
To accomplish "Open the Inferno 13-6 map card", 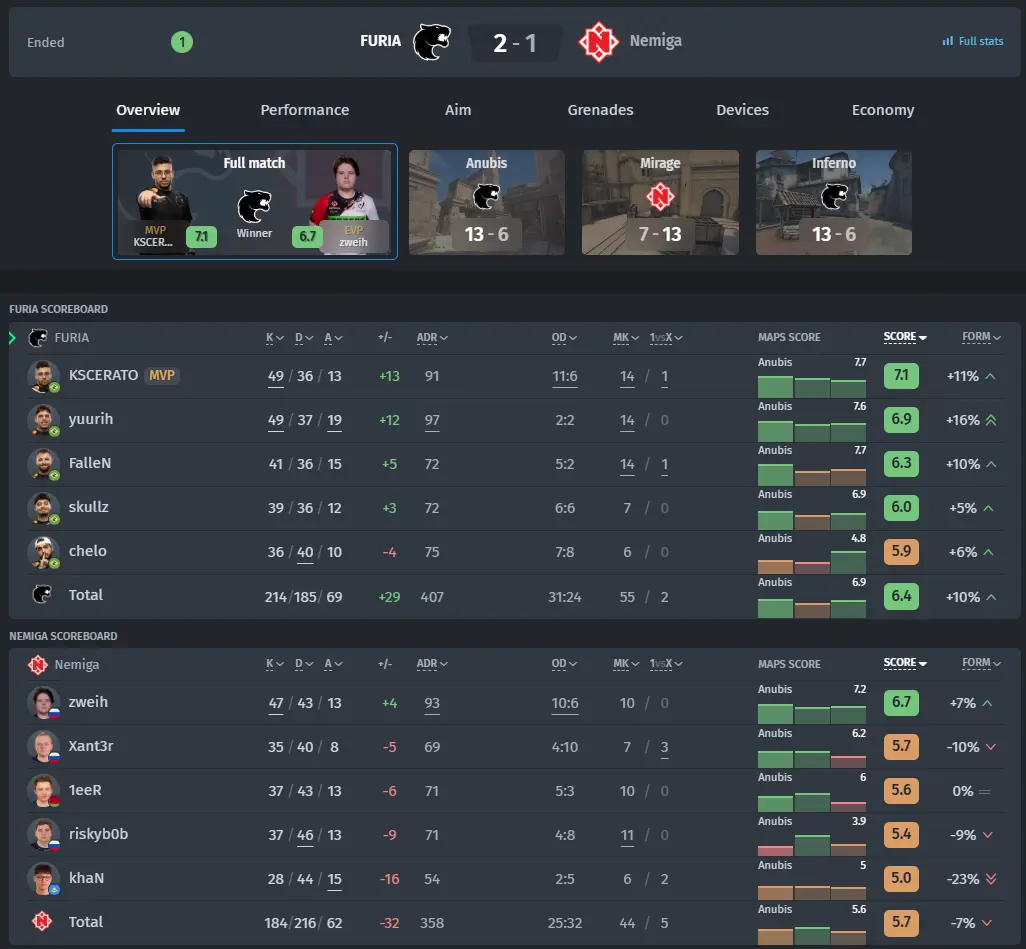I will (x=834, y=202).
